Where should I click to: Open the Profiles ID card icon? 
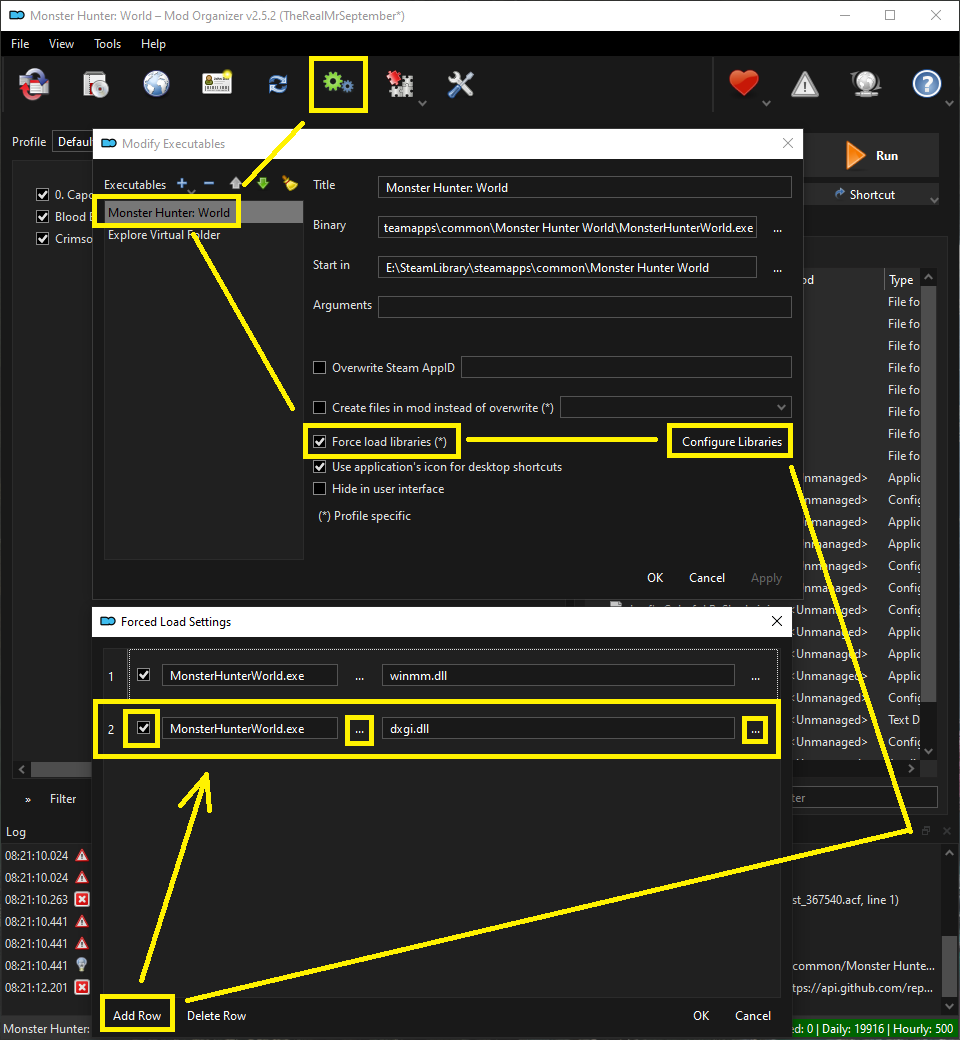pos(216,84)
